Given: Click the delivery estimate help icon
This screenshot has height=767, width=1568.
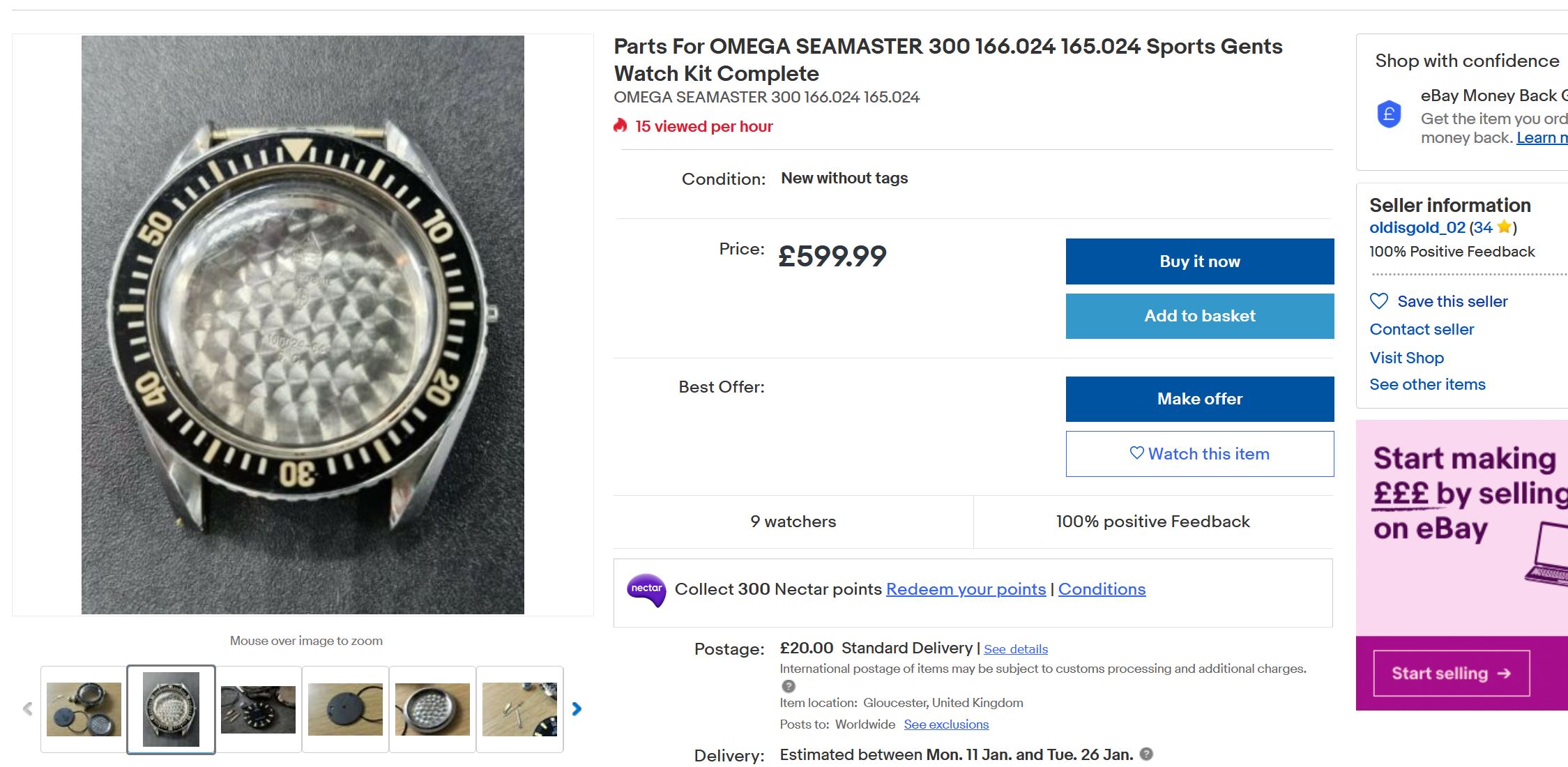Looking at the screenshot, I should (1146, 754).
